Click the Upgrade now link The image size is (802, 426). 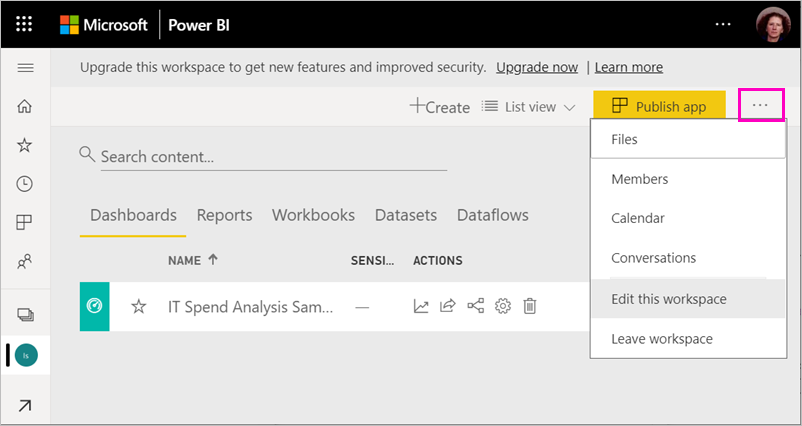(537, 67)
